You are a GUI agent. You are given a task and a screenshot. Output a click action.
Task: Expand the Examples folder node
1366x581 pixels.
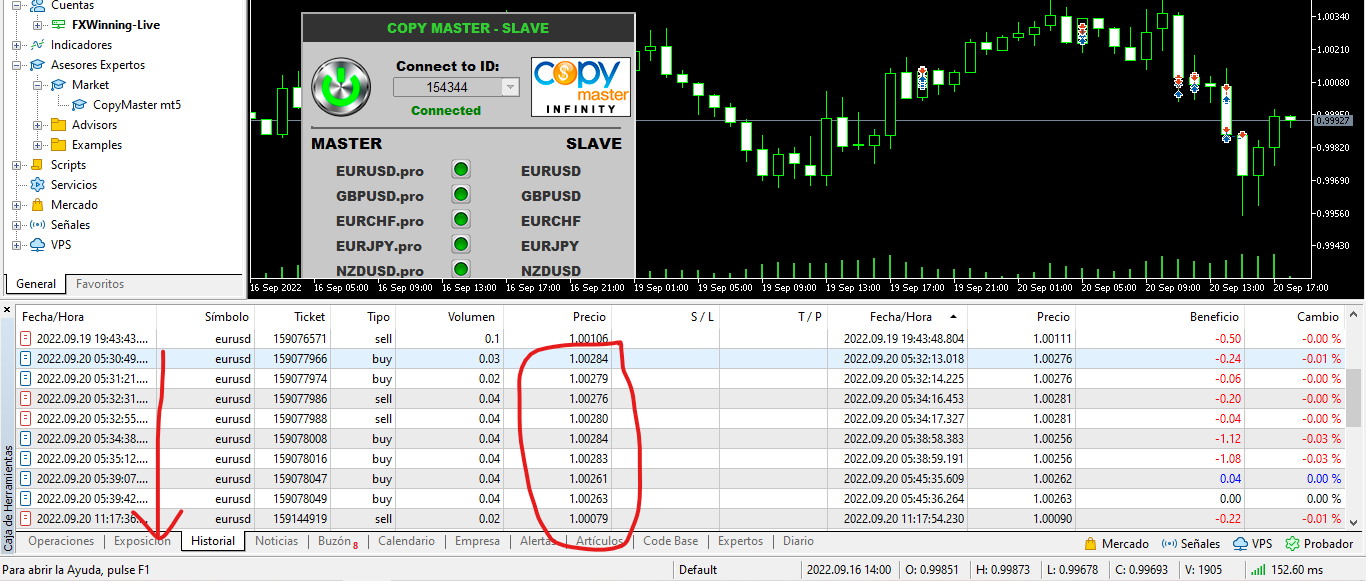pyautogui.click(x=37, y=145)
